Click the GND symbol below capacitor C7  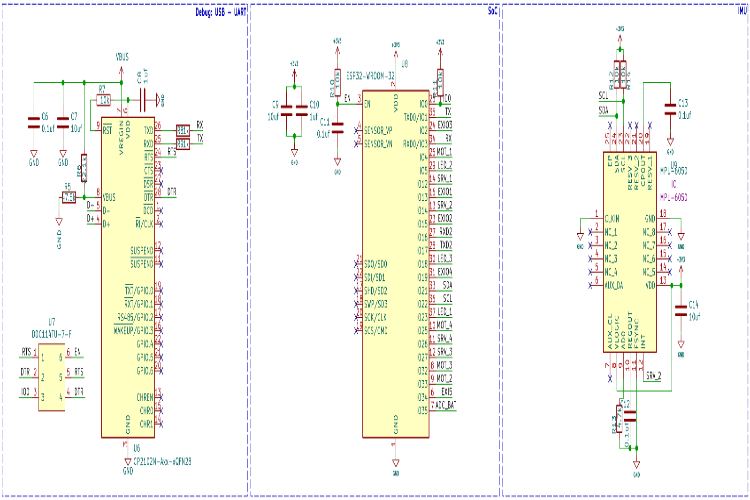pos(63,157)
